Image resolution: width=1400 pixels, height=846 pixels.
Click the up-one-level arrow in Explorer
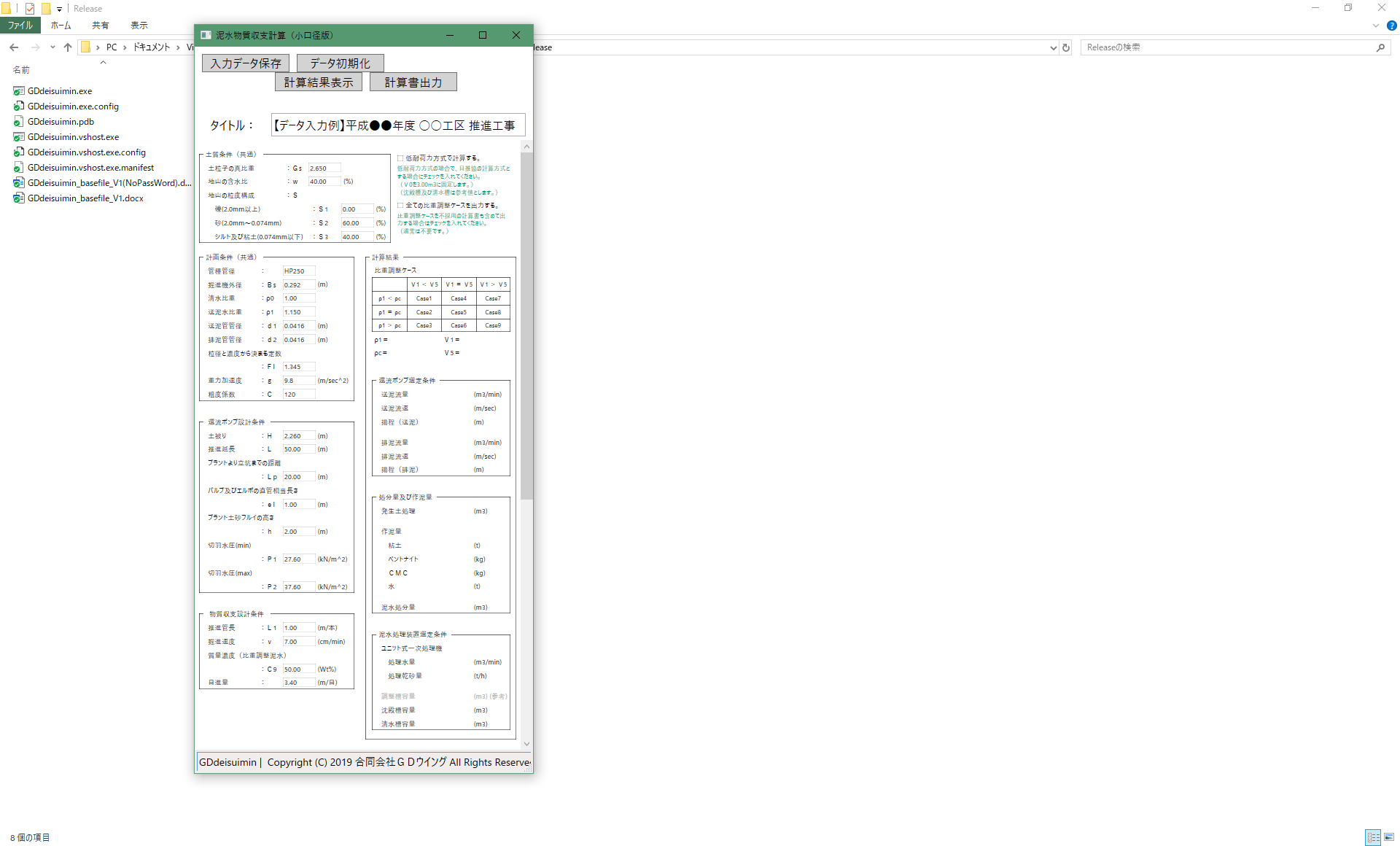click(x=68, y=47)
